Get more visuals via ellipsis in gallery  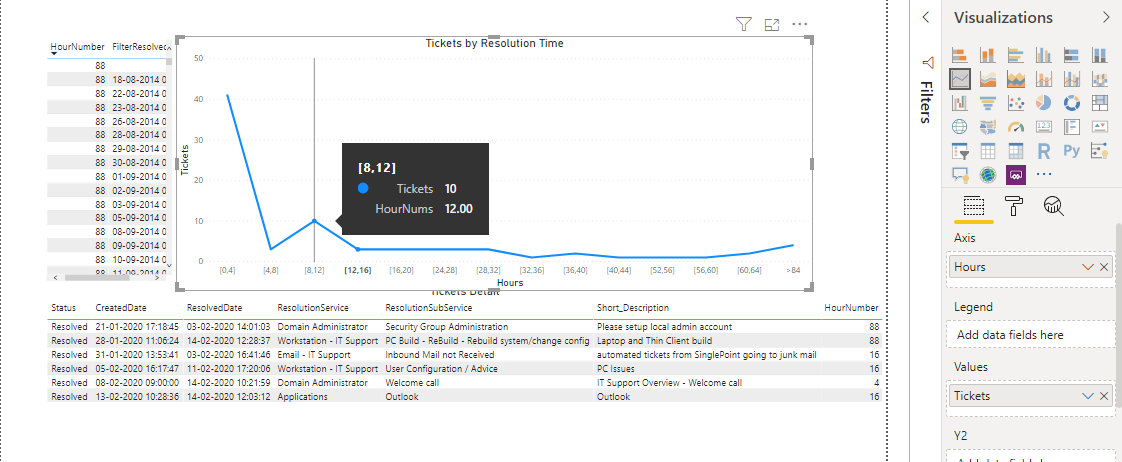pyautogui.click(x=1044, y=174)
